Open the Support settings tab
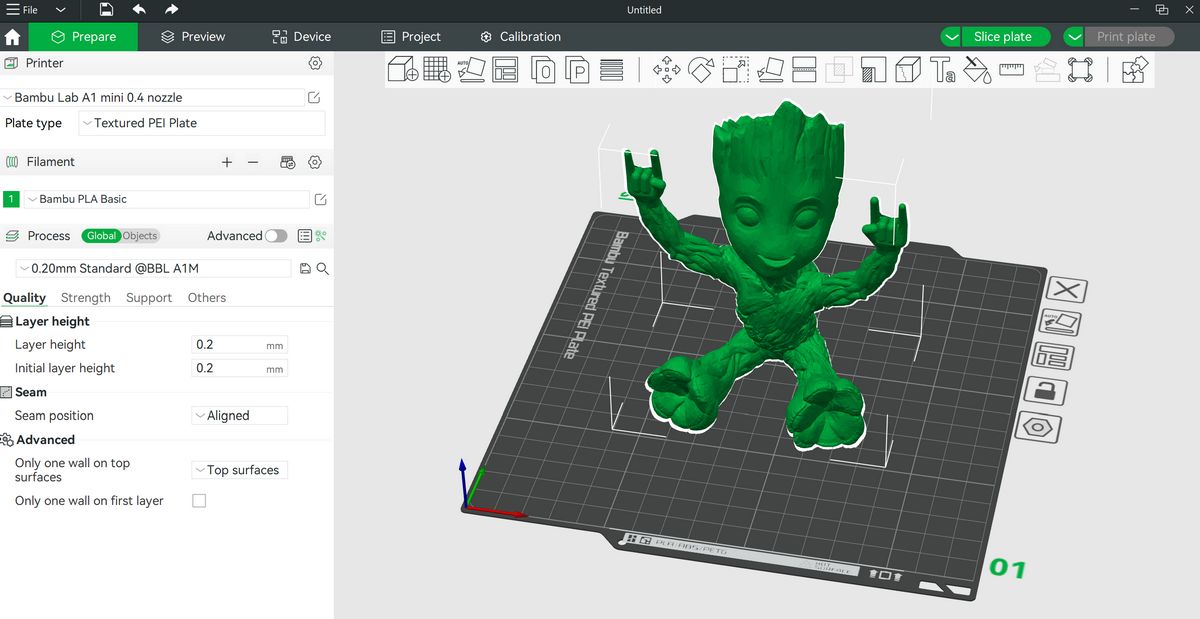 point(149,298)
